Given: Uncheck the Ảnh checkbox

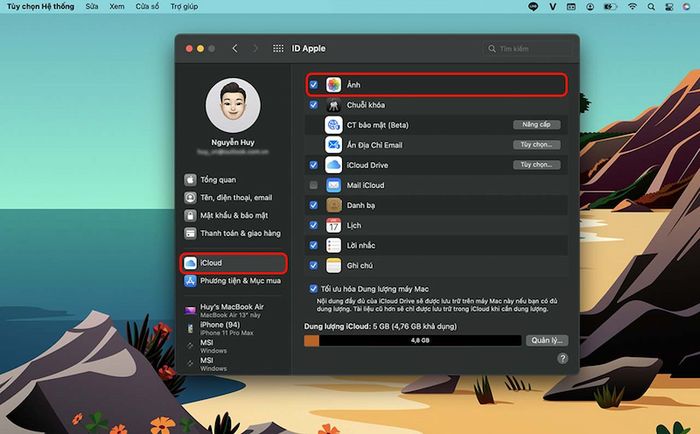Looking at the screenshot, I should click(314, 85).
